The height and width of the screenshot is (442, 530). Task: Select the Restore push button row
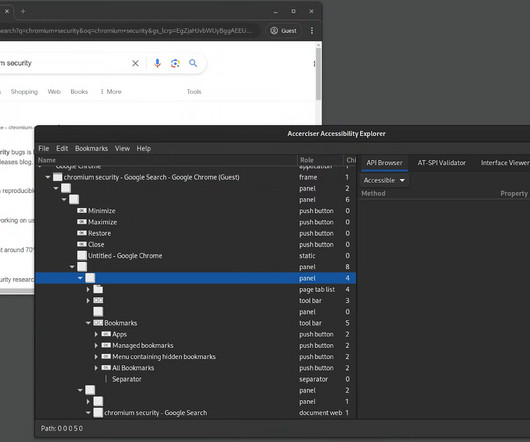tap(196, 233)
